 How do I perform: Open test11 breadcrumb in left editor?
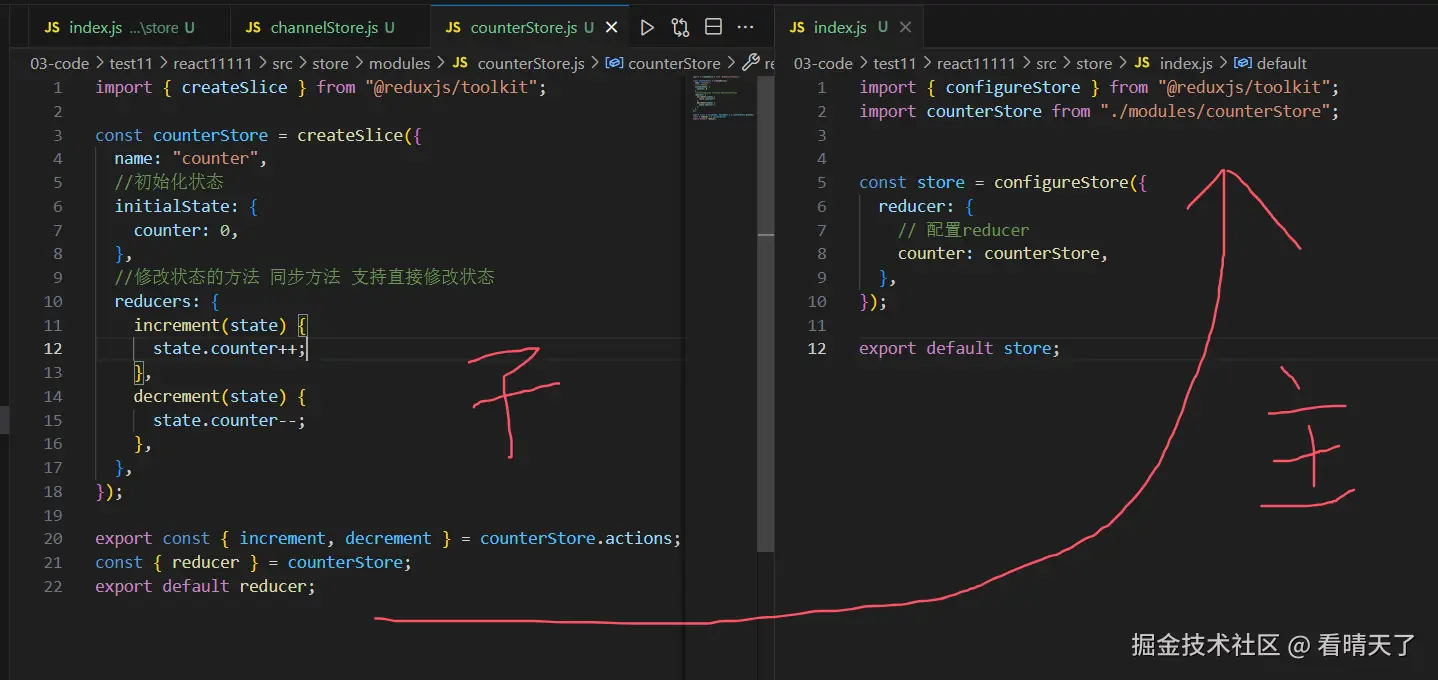(131, 62)
